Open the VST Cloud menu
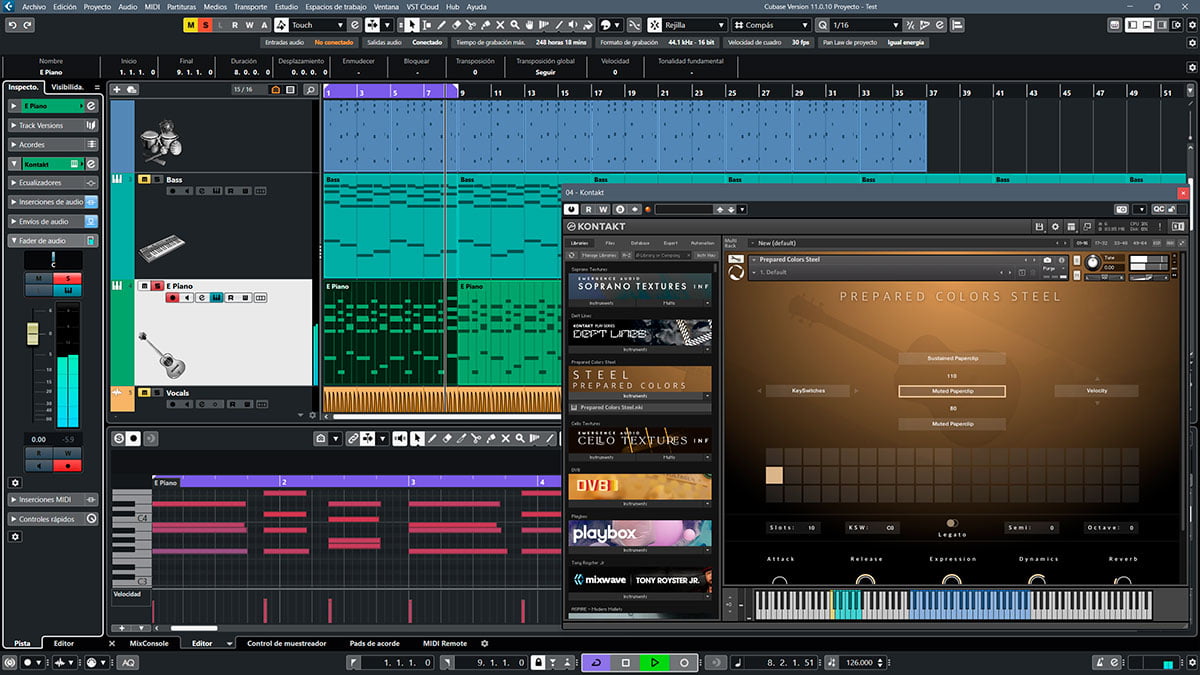The image size is (1200, 675). pyautogui.click(x=423, y=6)
